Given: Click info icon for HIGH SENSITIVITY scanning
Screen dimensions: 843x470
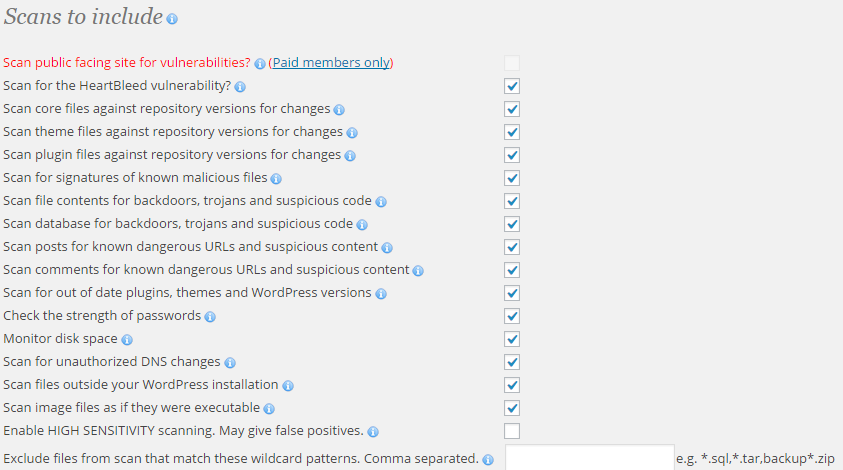Looking at the screenshot, I should pos(373,432).
